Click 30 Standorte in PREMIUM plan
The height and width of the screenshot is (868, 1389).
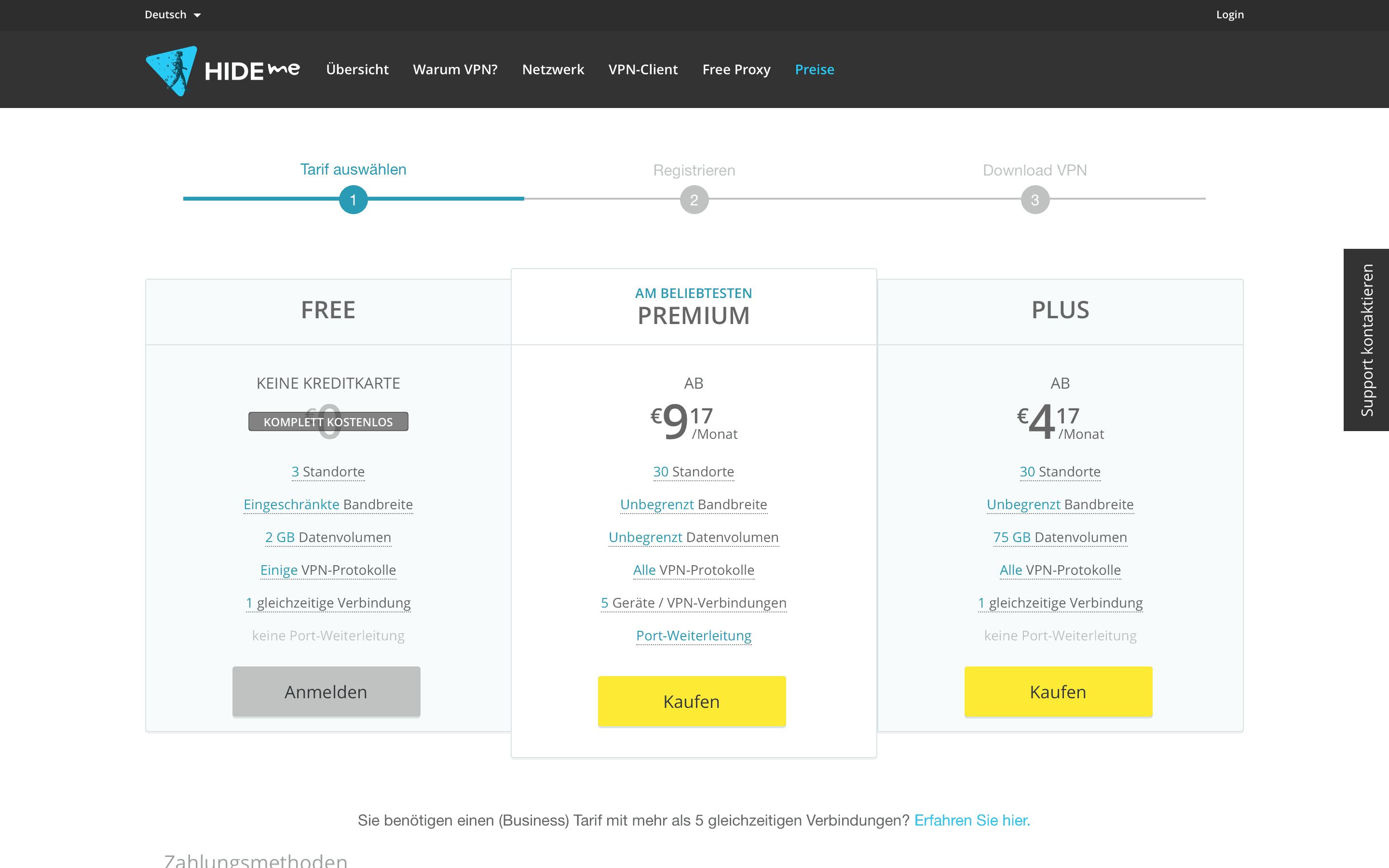[x=694, y=472]
